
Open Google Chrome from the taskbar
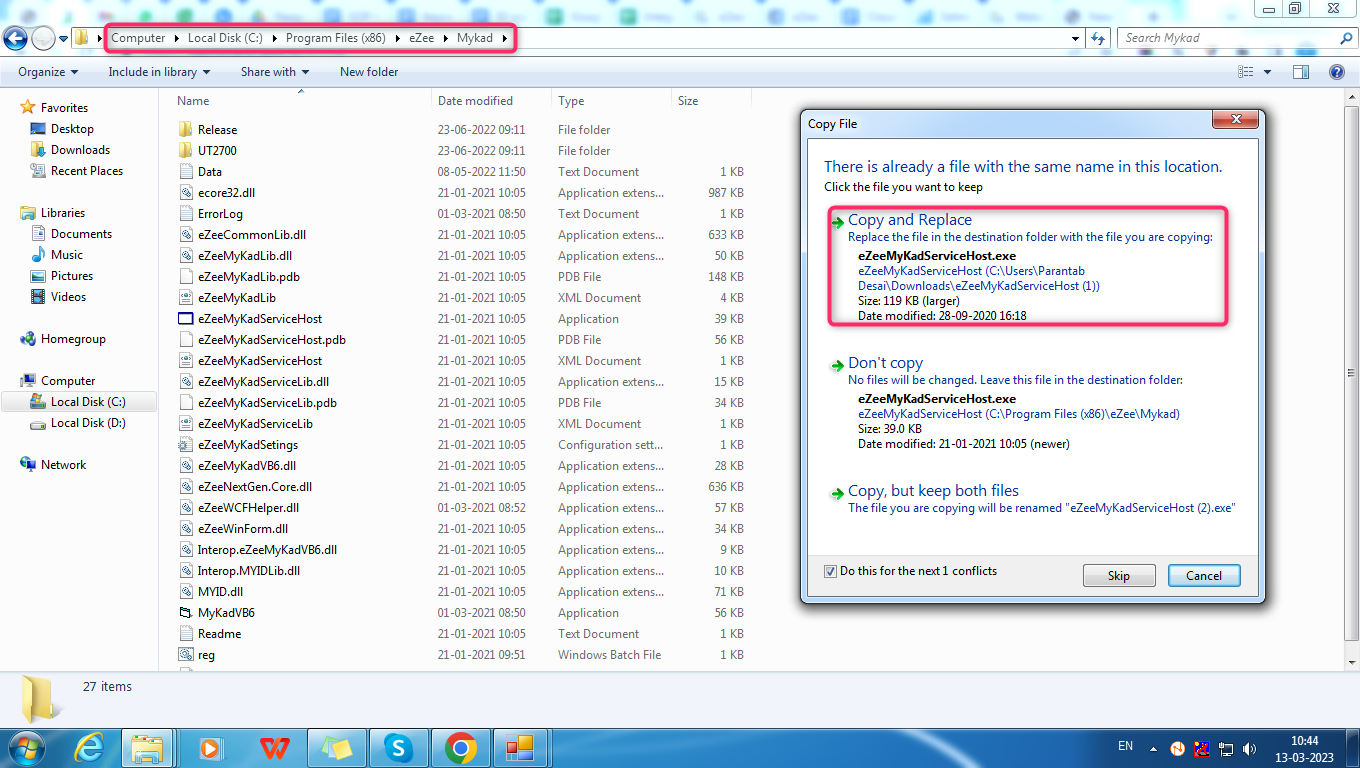click(x=460, y=748)
